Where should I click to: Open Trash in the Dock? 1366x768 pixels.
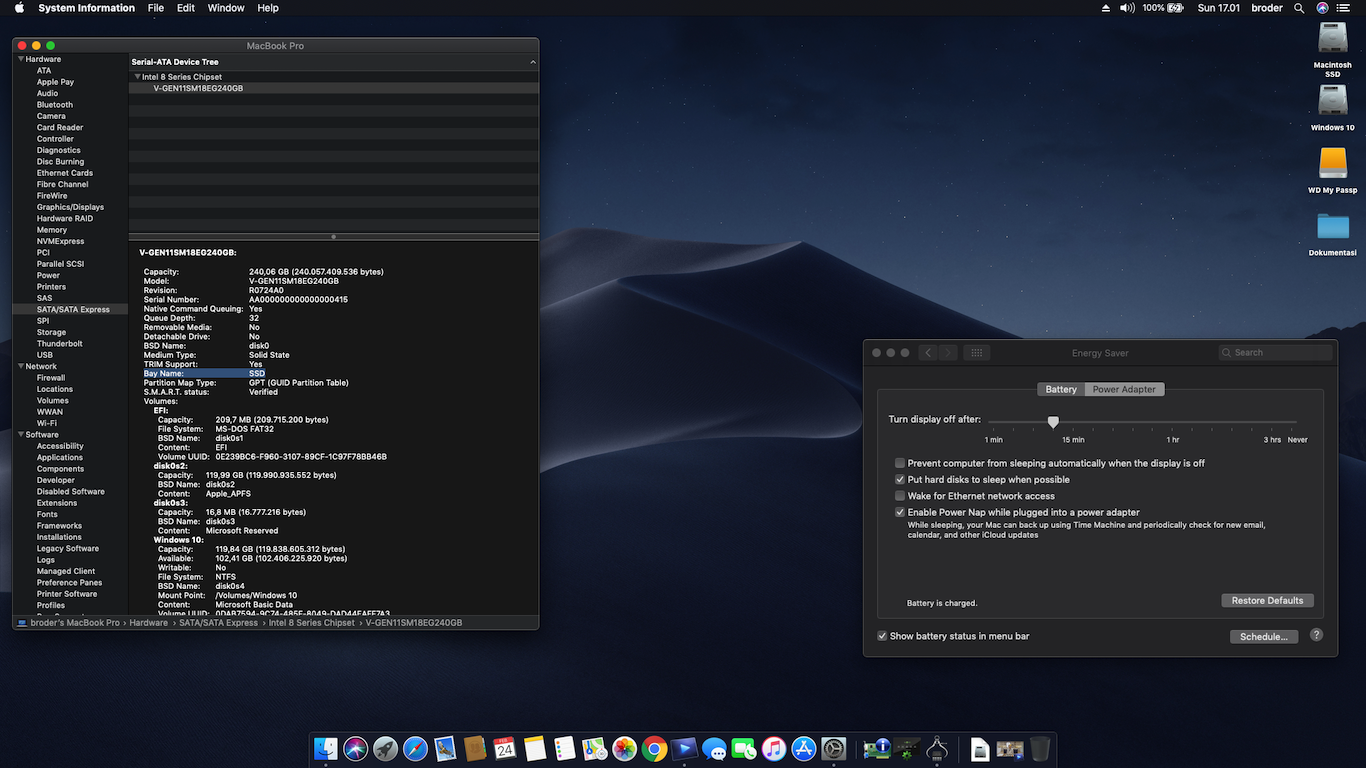[x=1040, y=749]
